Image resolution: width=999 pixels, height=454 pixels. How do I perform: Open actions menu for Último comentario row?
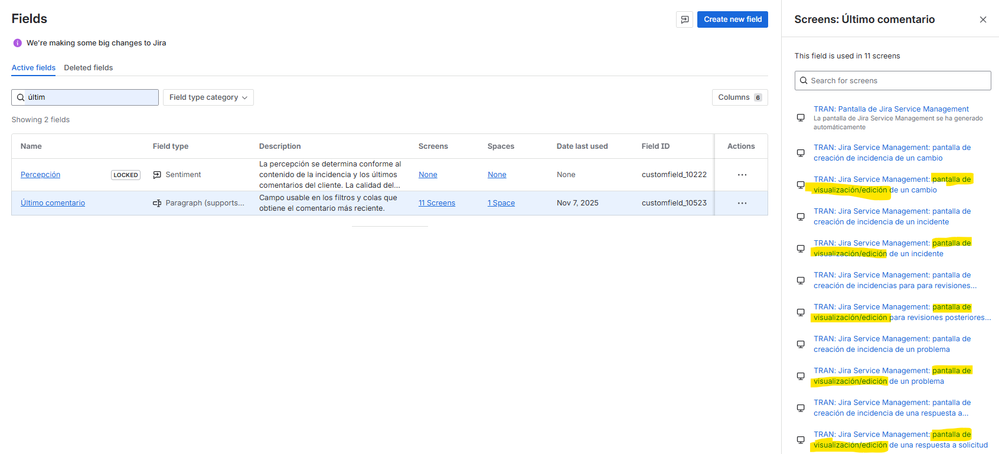pyautogui.click(x=742, y=203)
